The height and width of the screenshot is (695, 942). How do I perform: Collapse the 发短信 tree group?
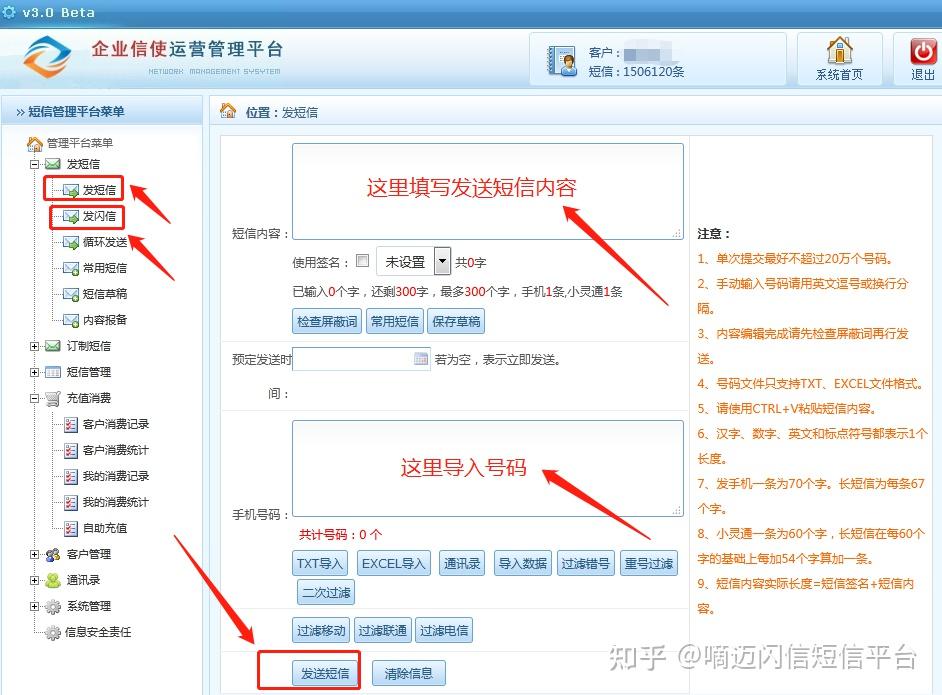(34, 164)
